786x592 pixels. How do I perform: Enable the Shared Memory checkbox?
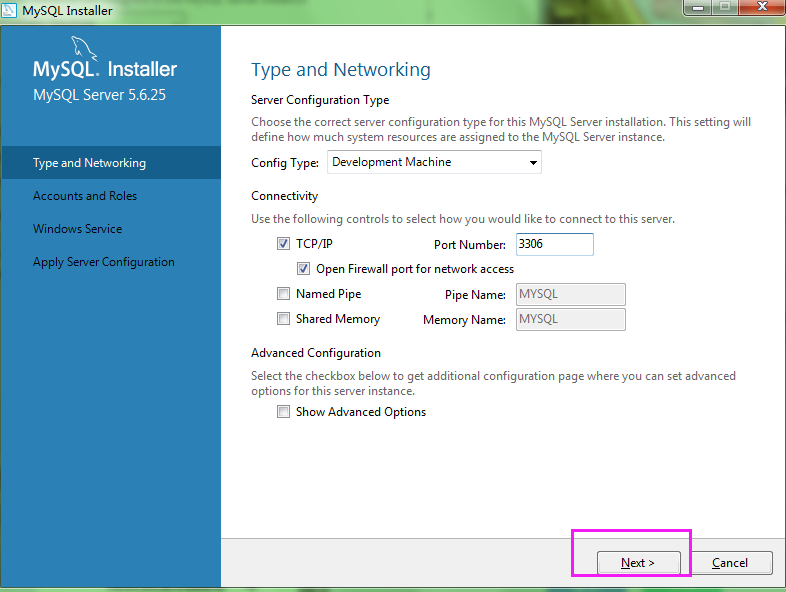click(283, 319)
